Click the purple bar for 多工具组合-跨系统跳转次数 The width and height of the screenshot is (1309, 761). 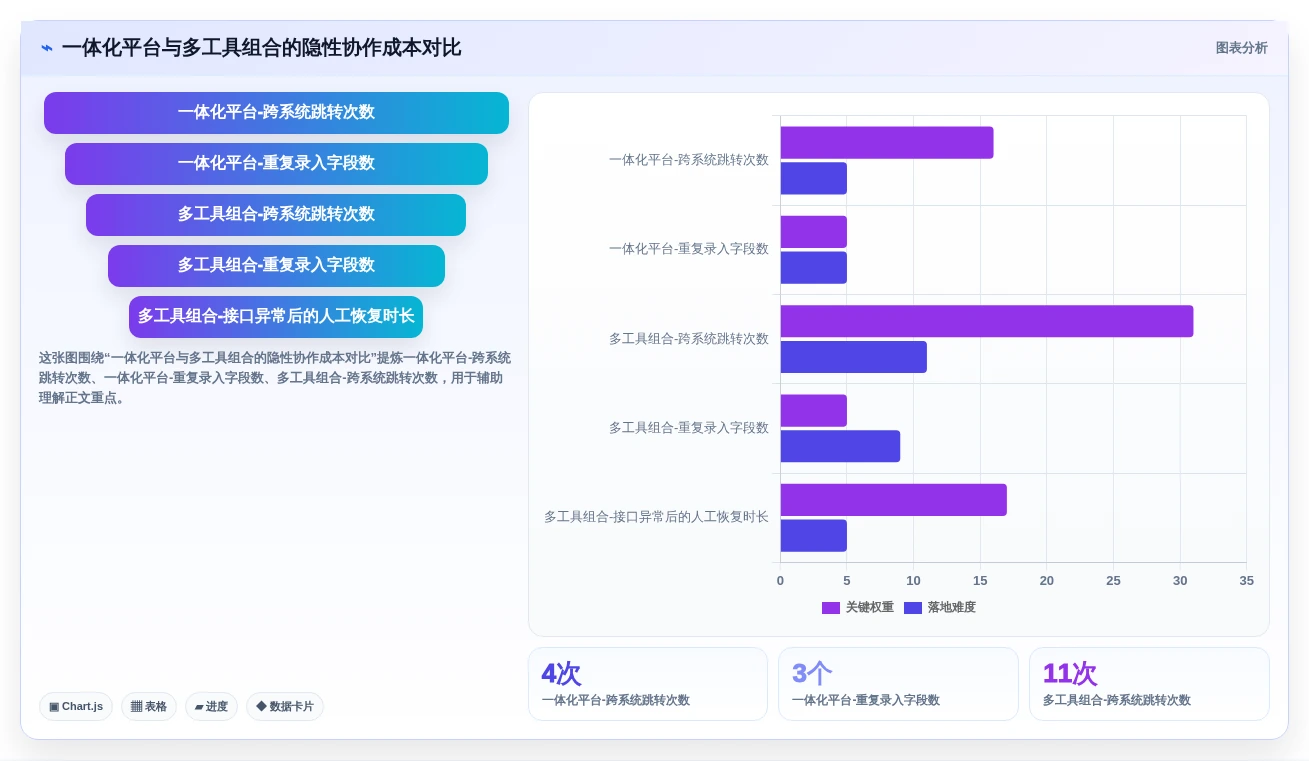pyautogui.click(x=987, y=321)
